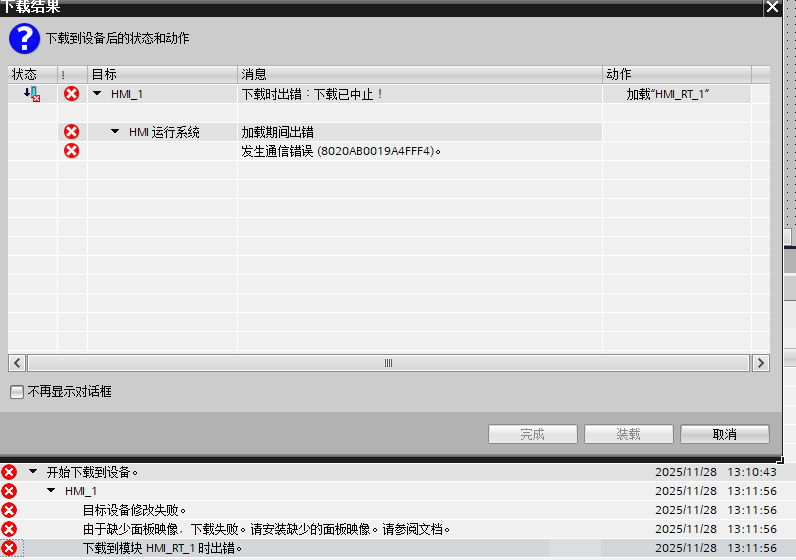Select the 发生通信错误 (8020AB0019A4FFF4) message
796x560 pixels.
(420, 151)
